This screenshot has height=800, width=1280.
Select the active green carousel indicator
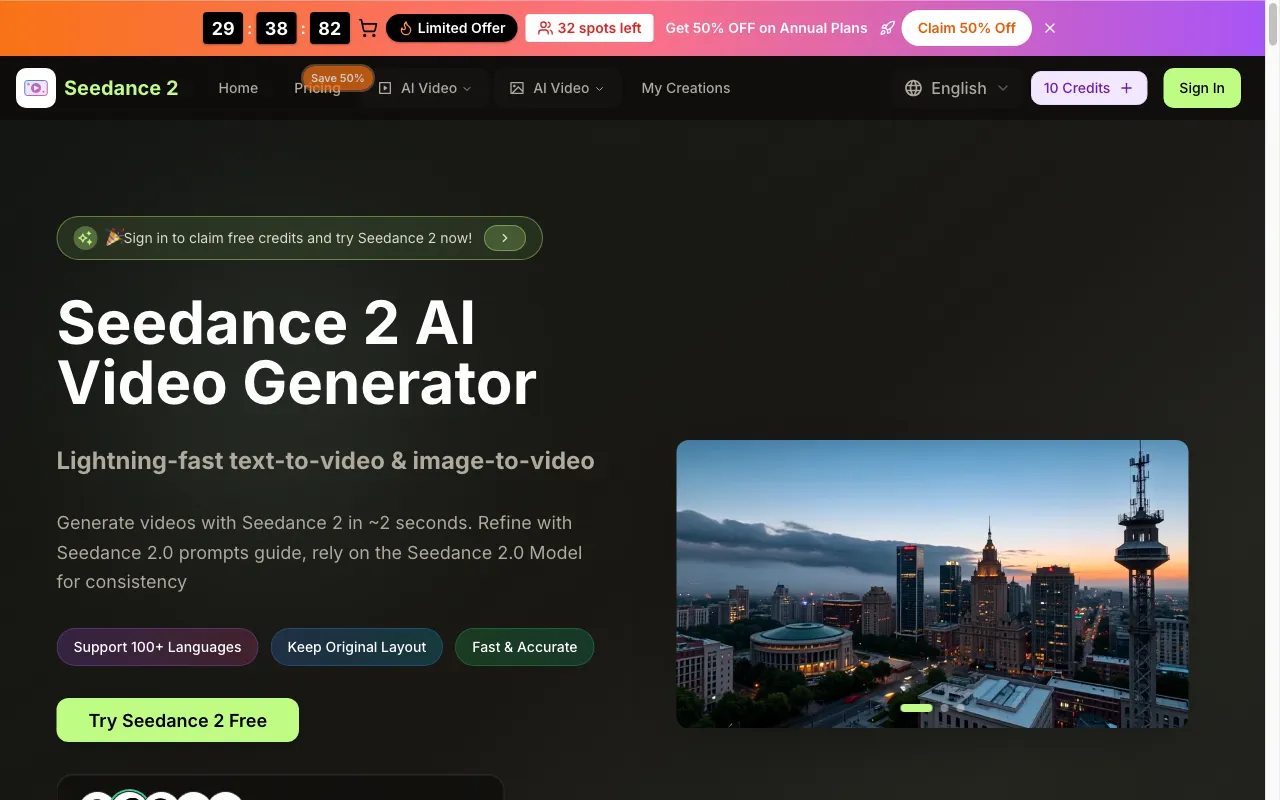tap(916, 708)
